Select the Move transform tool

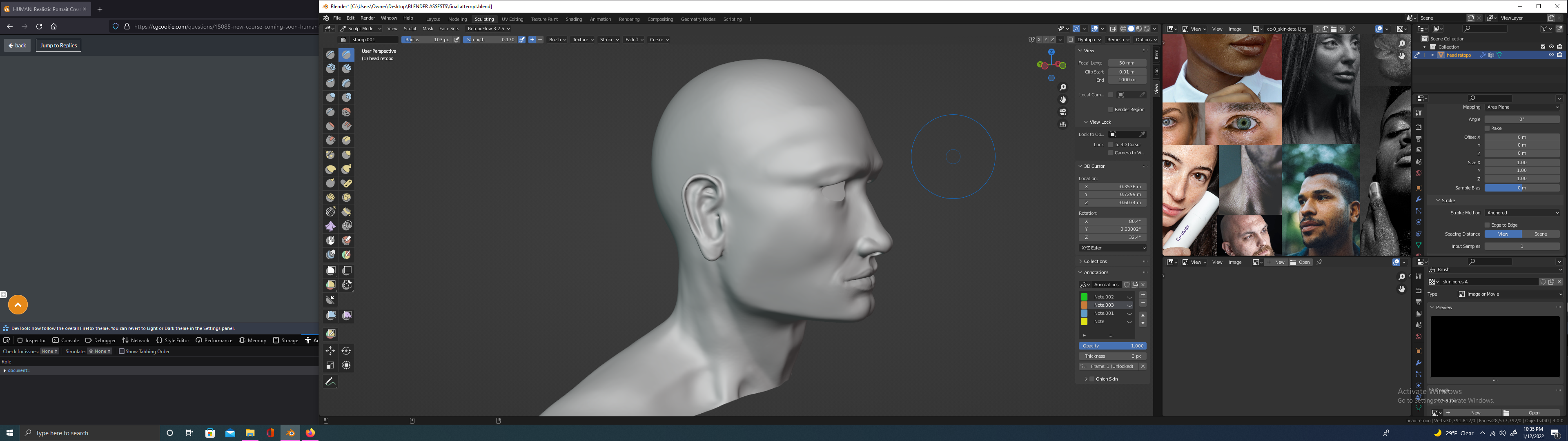click(330, 351)
